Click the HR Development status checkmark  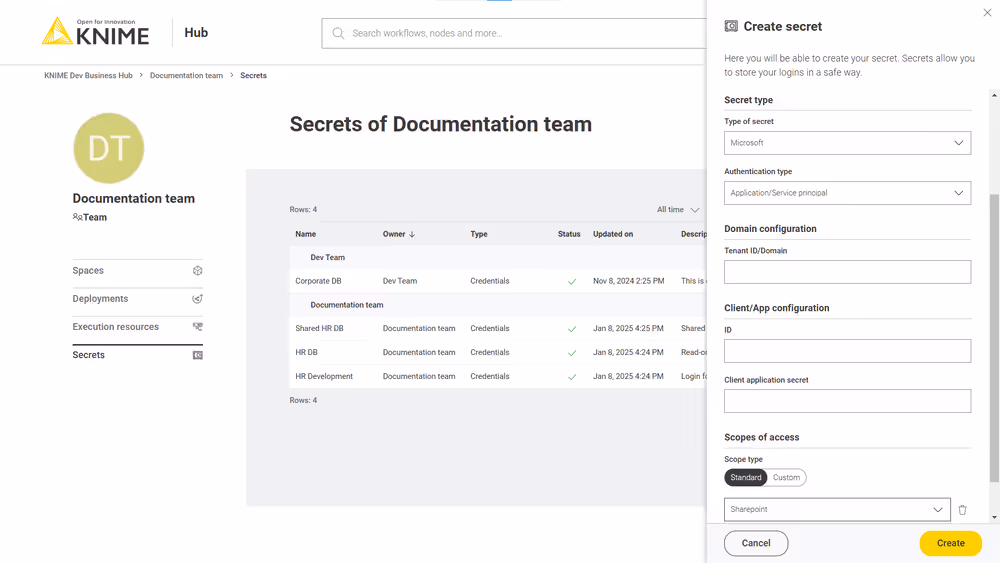coord(572,377)
